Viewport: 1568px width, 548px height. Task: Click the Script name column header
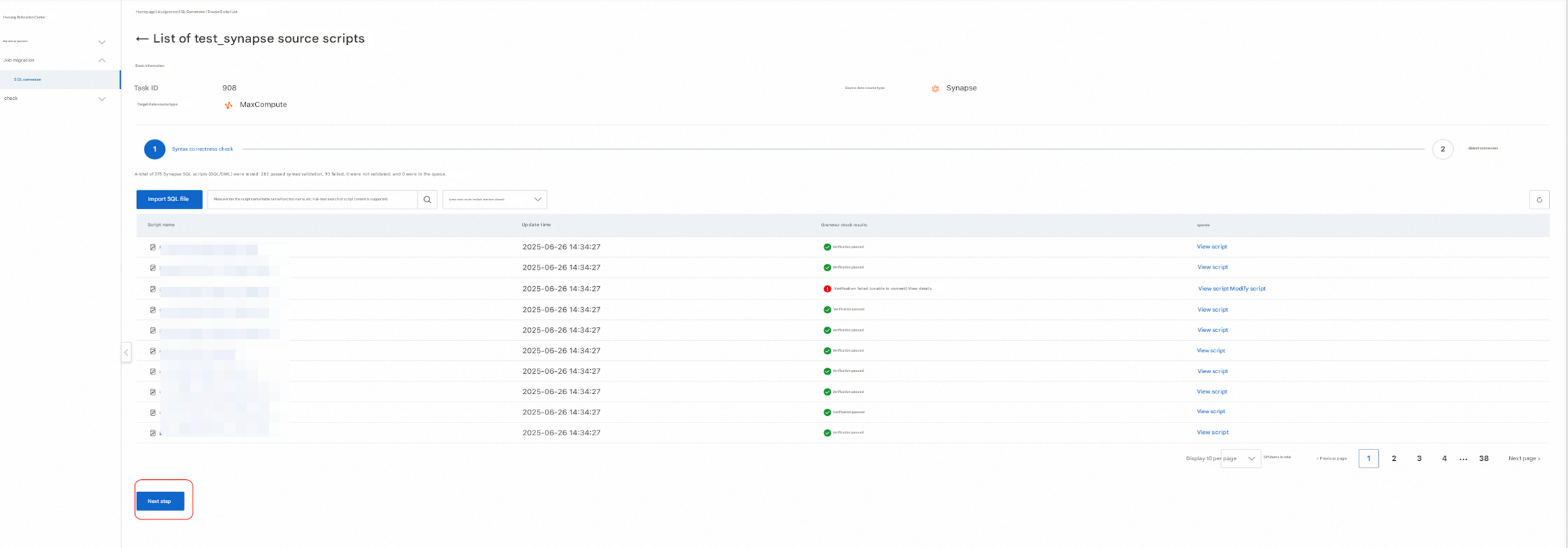[161, 225]
